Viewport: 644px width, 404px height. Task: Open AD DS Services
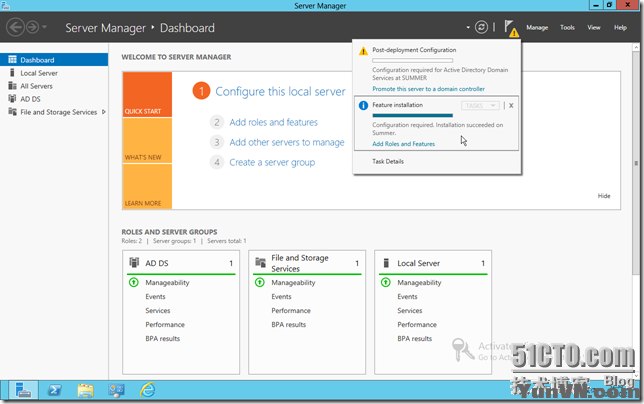[x=157, y=310]
